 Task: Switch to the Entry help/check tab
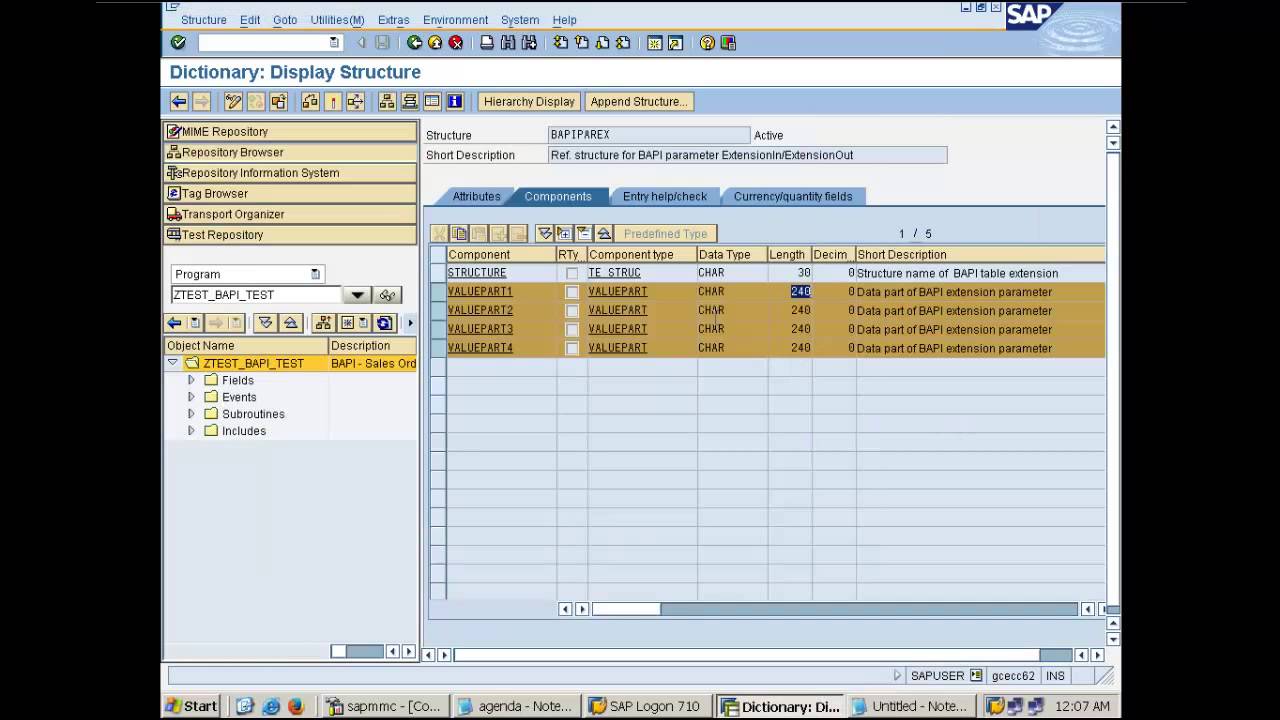pos(664,196)
